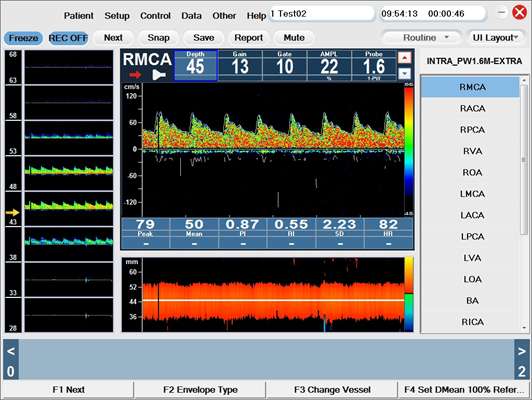Toggle the Mute button
This screenshot has height=400, width=532.
click(294, 38)
